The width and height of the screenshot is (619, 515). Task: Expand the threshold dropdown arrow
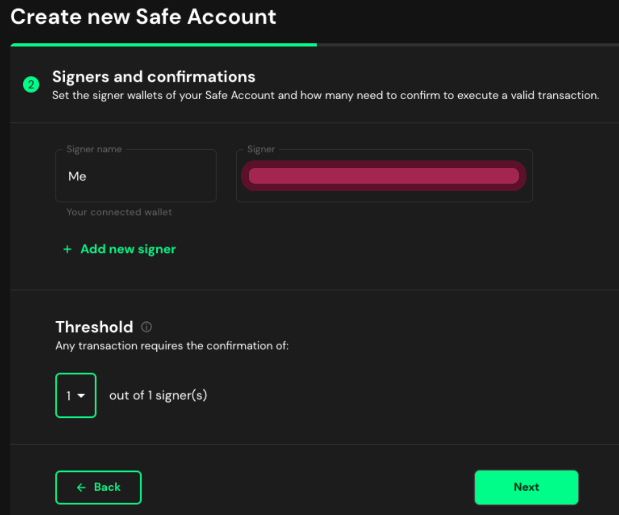81,395
